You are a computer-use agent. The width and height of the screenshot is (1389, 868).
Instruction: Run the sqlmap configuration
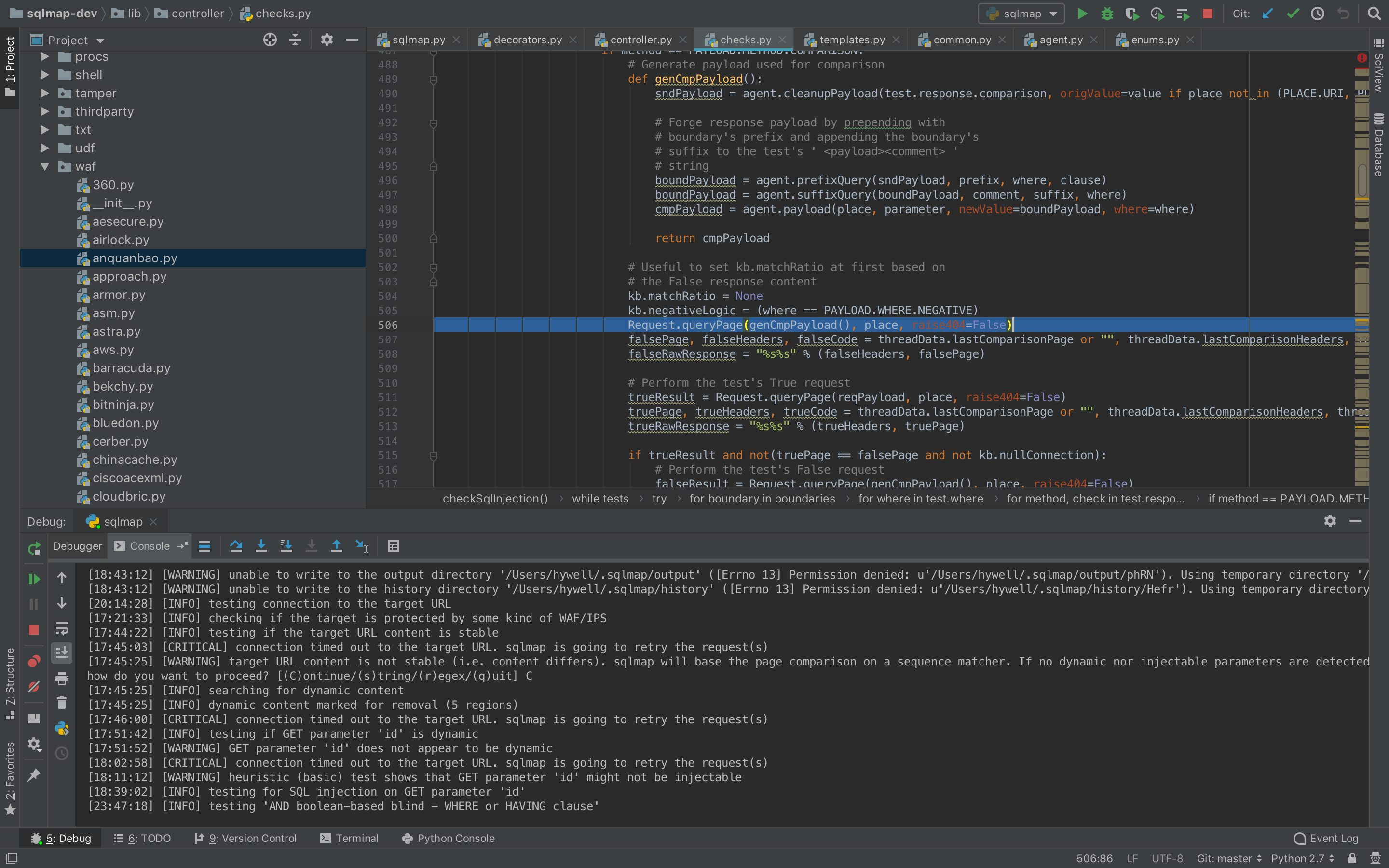click(1082, 13)
